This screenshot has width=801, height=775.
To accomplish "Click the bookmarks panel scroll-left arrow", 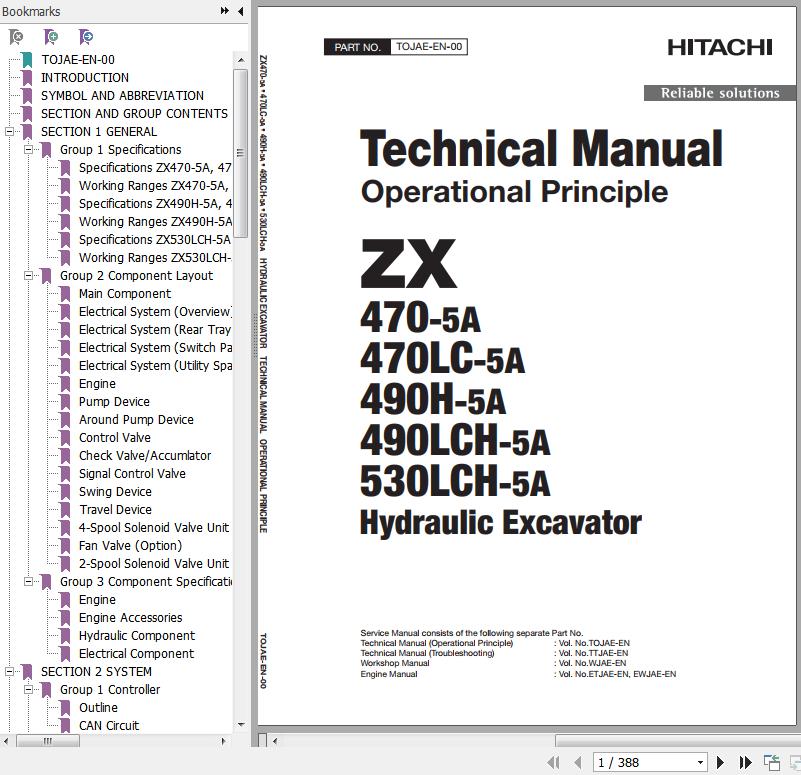I will (6, 741).
